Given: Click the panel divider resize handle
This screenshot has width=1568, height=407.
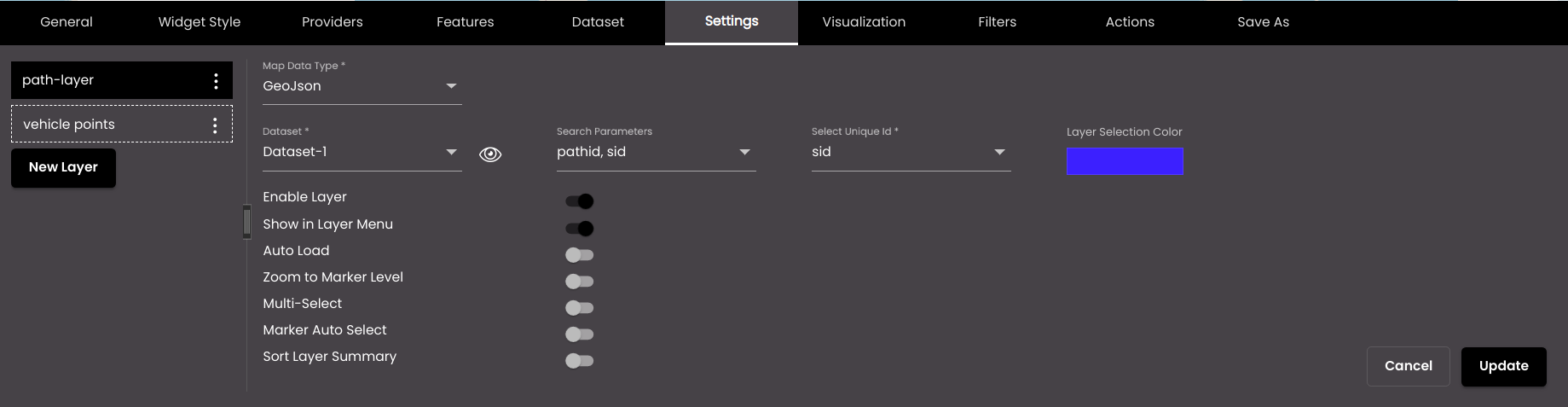Looking at the screenshot, I should pos(247,222).
